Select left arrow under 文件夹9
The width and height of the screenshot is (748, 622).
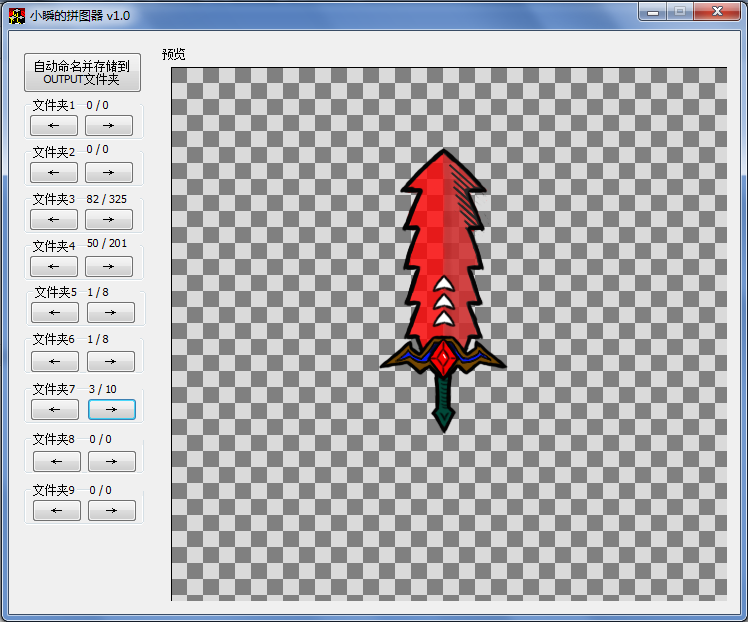57,510
